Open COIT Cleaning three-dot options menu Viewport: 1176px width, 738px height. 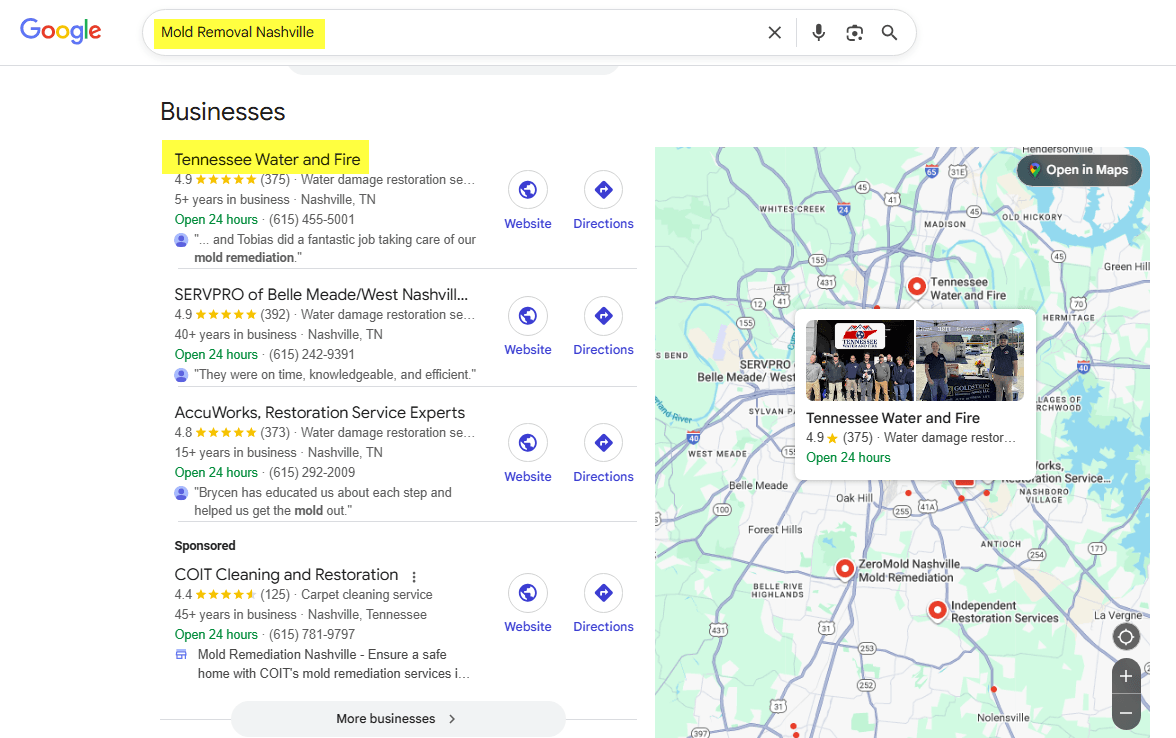tap(414, 576)
